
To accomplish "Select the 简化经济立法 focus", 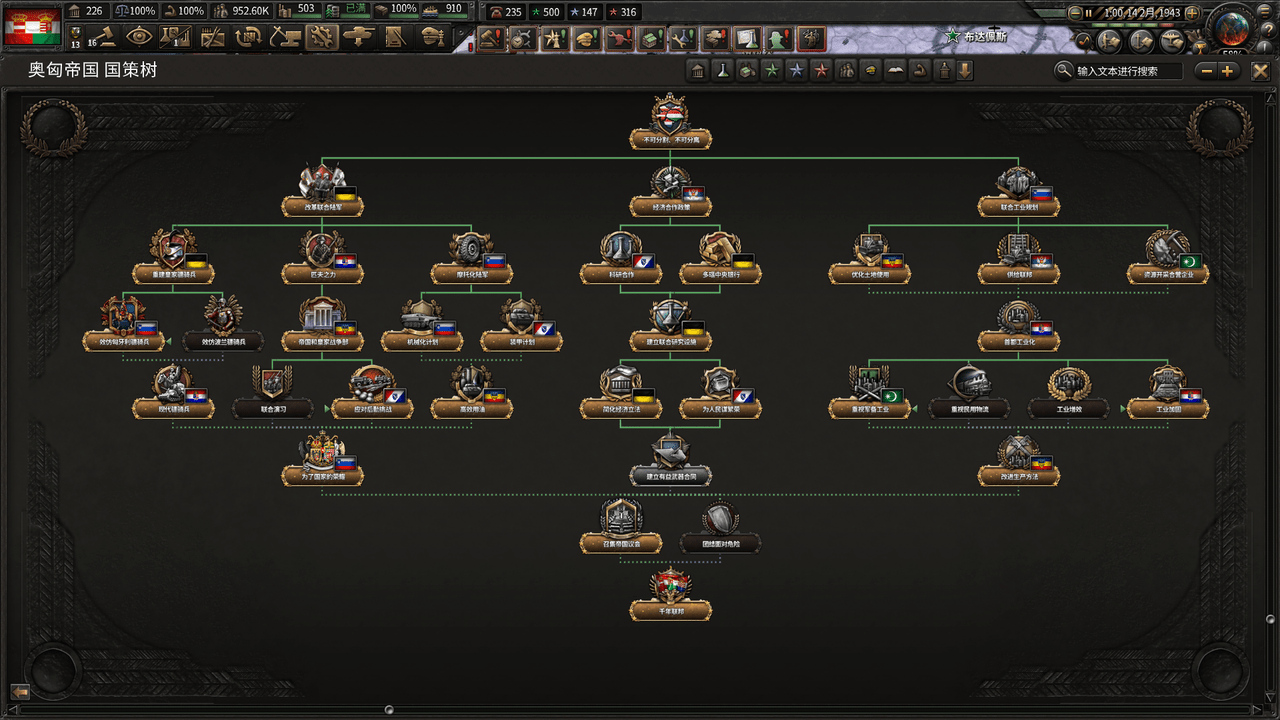I will 620,391.
